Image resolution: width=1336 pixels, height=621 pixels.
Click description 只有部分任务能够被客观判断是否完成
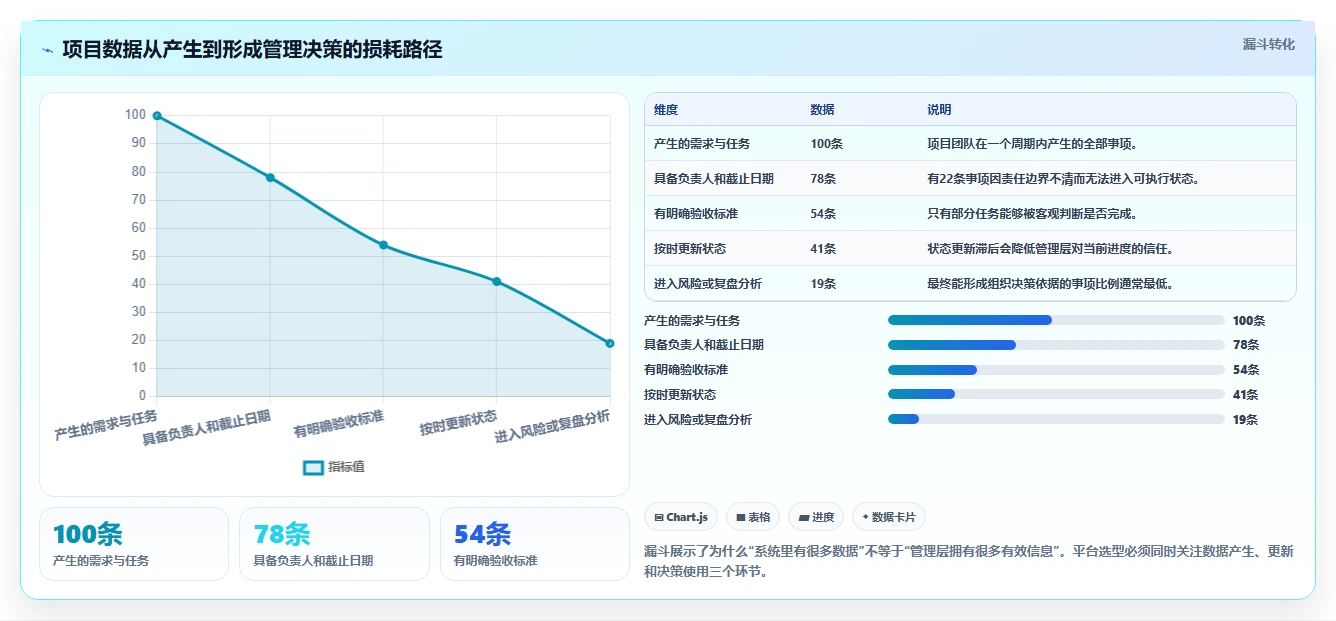(x=1033, y=214)
